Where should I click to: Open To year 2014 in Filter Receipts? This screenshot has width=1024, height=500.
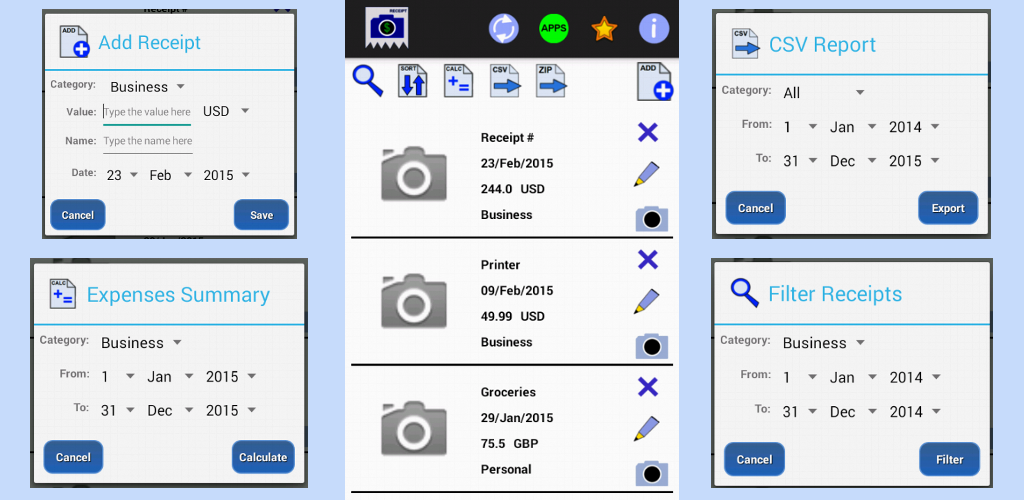[x=915, y=412]
